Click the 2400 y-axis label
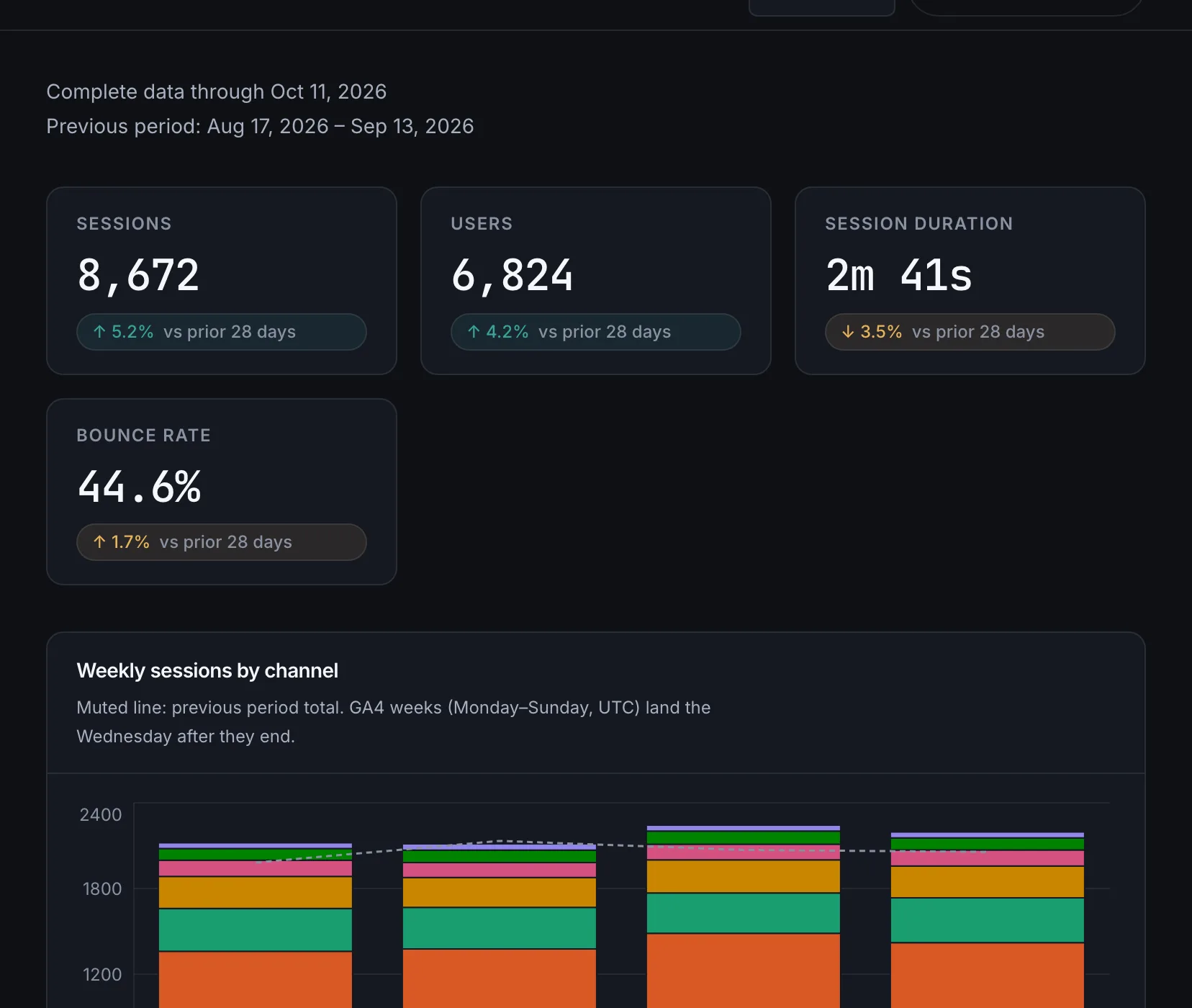 tap(101, 815)
